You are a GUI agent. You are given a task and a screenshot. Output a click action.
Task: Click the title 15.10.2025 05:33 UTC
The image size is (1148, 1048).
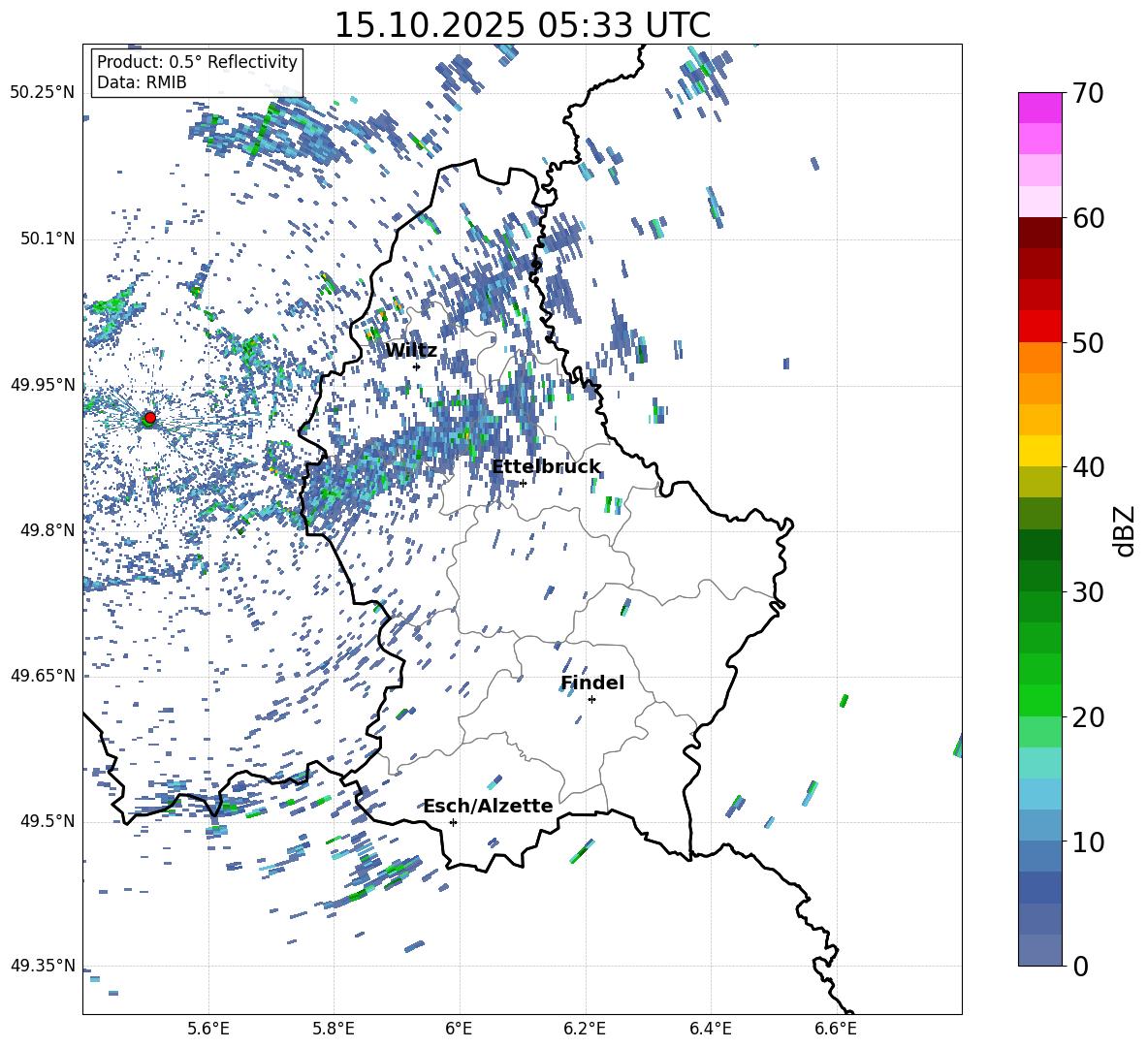pyautogui.click(x=522, y=25)
